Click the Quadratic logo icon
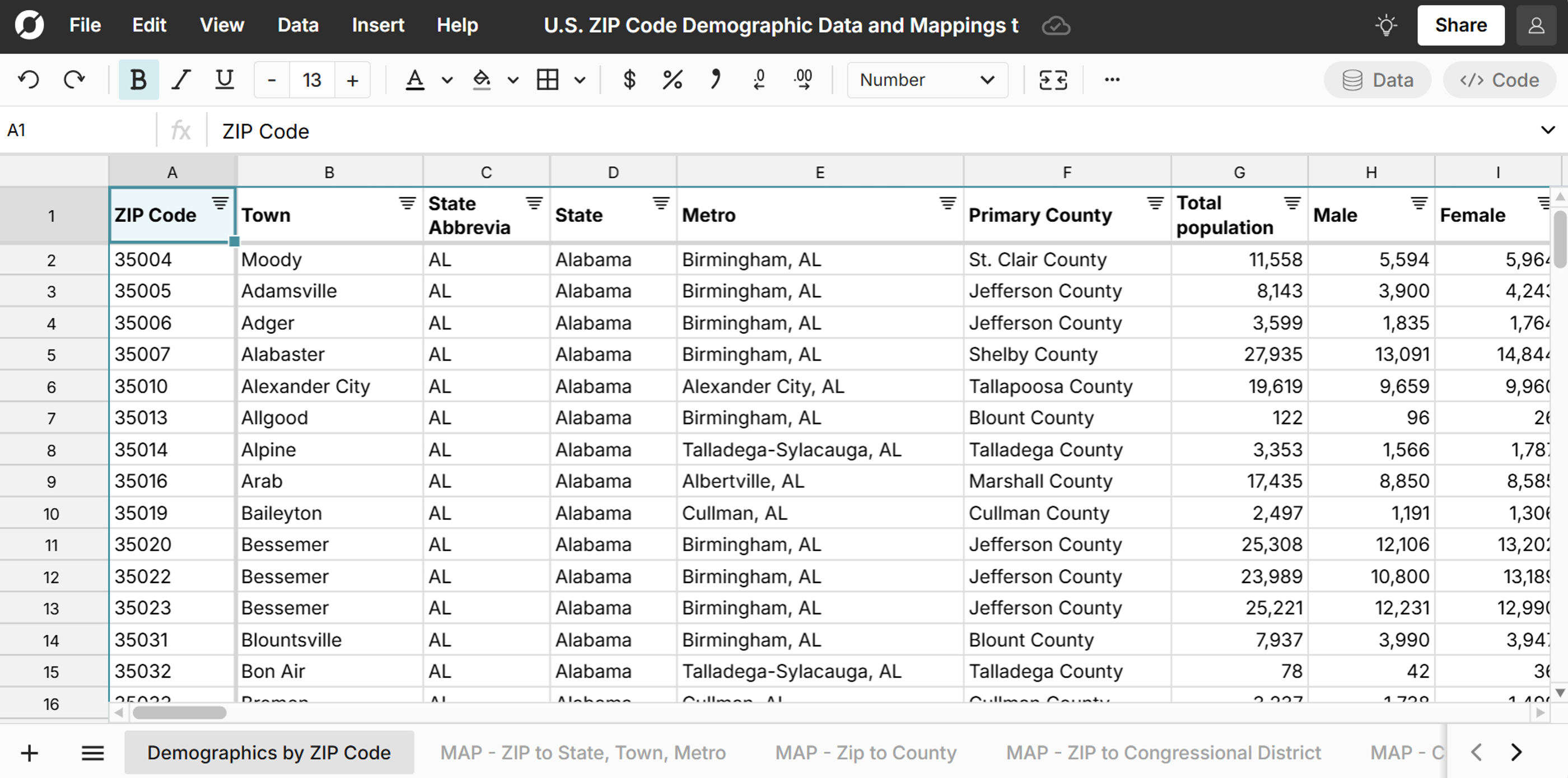Viewport: 1568px width, 778px height. point(29,26)
